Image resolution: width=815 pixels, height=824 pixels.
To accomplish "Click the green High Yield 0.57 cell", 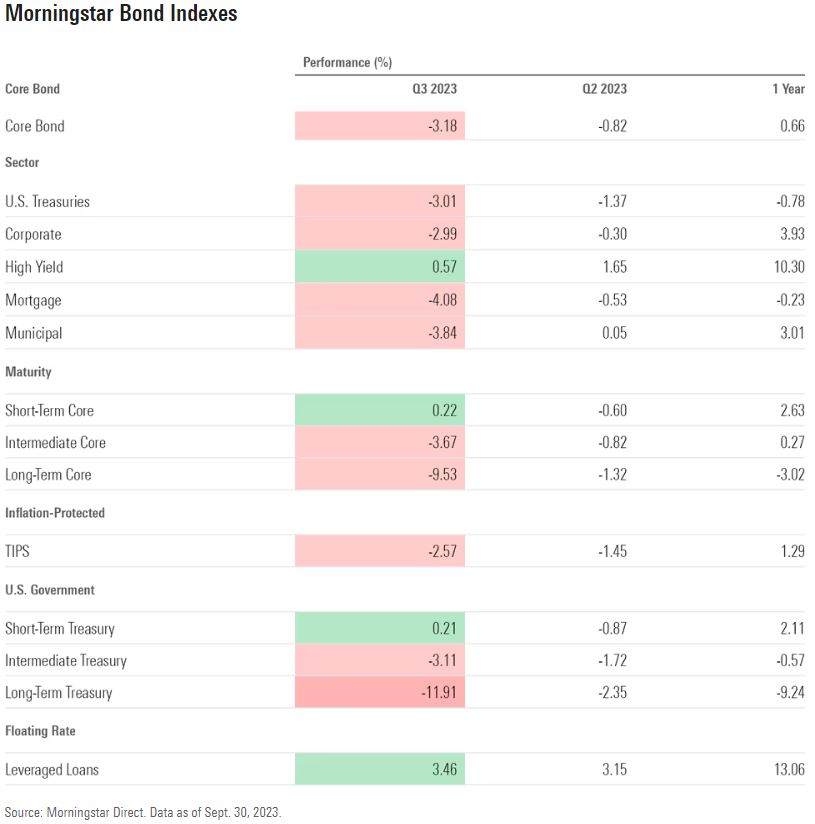I will tap(380, 267).
